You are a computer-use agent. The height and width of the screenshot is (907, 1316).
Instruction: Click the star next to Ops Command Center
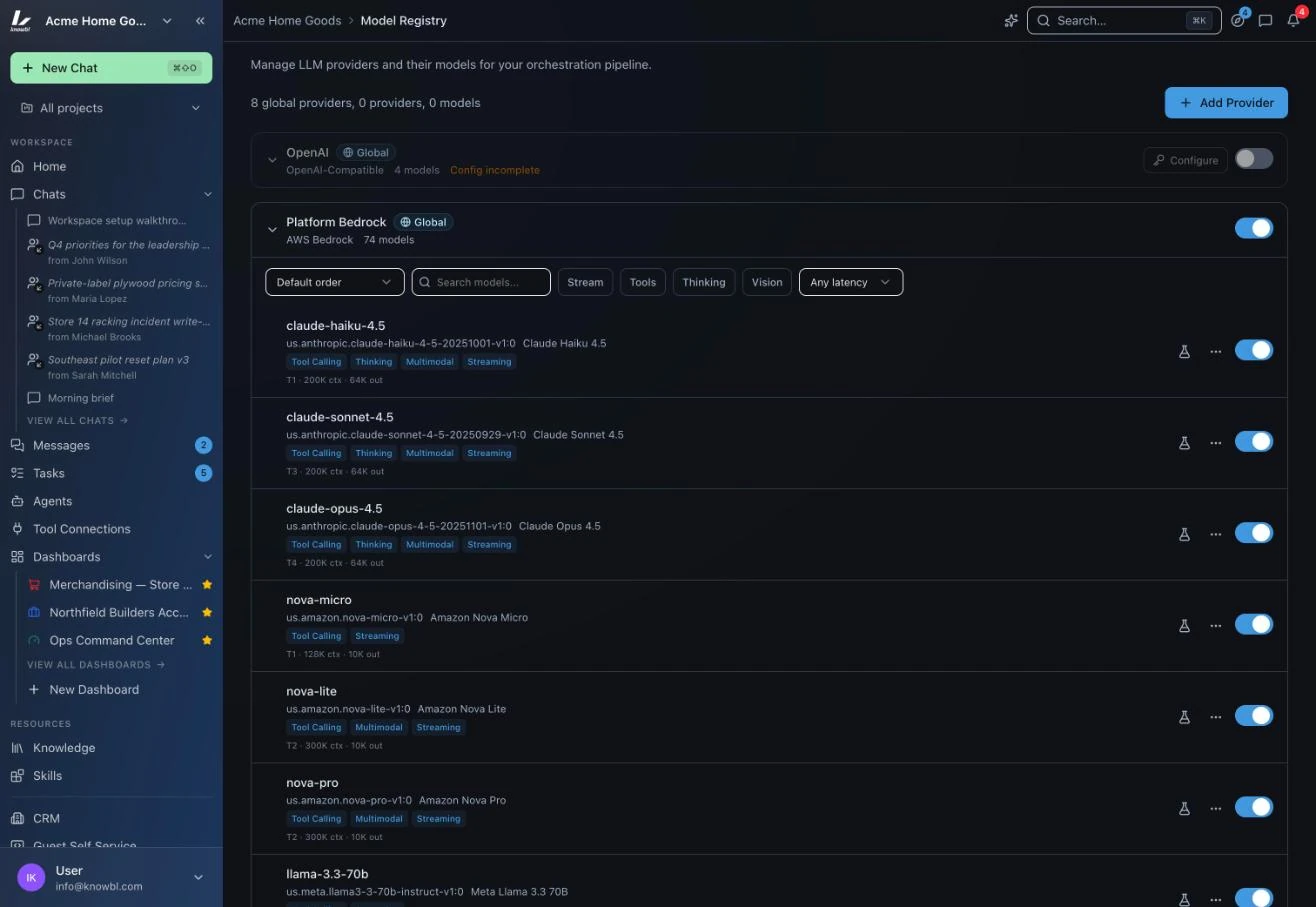[207, 640]
